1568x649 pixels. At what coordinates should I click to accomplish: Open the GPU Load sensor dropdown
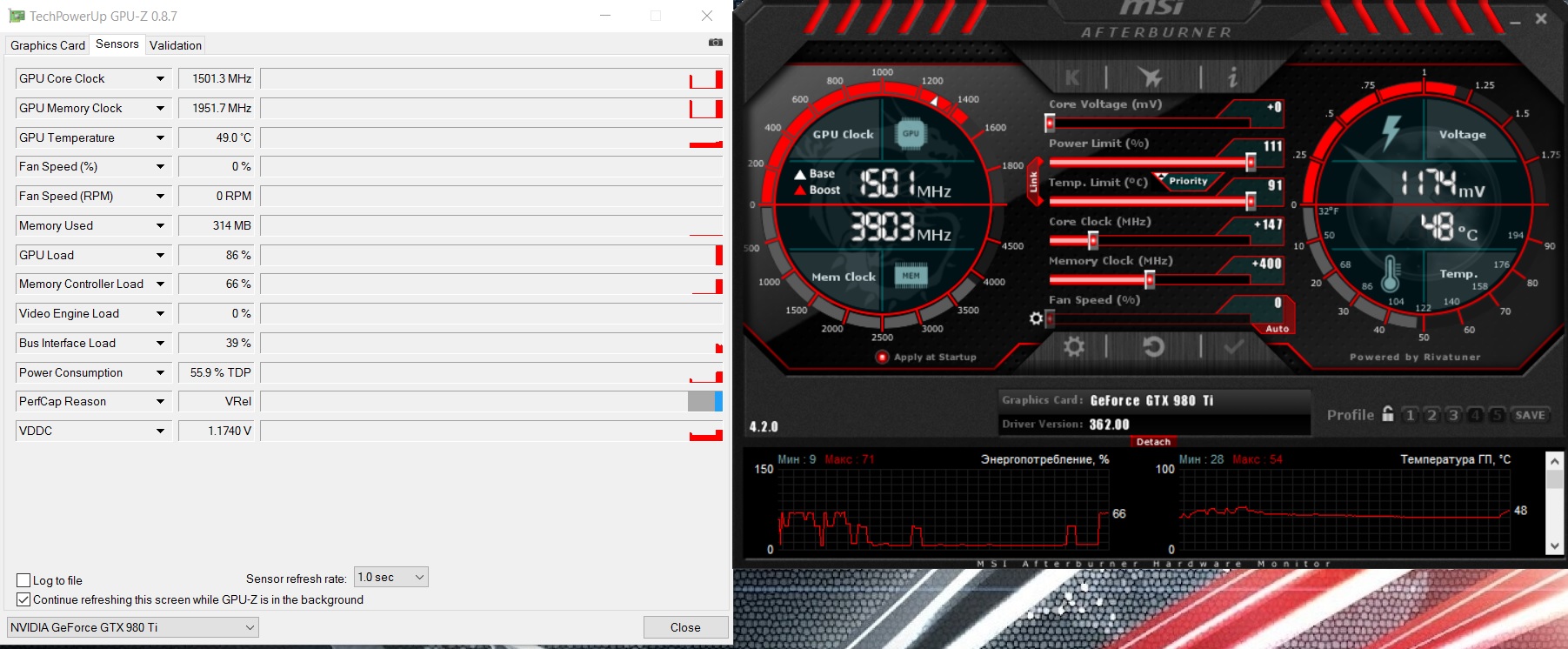160,255
